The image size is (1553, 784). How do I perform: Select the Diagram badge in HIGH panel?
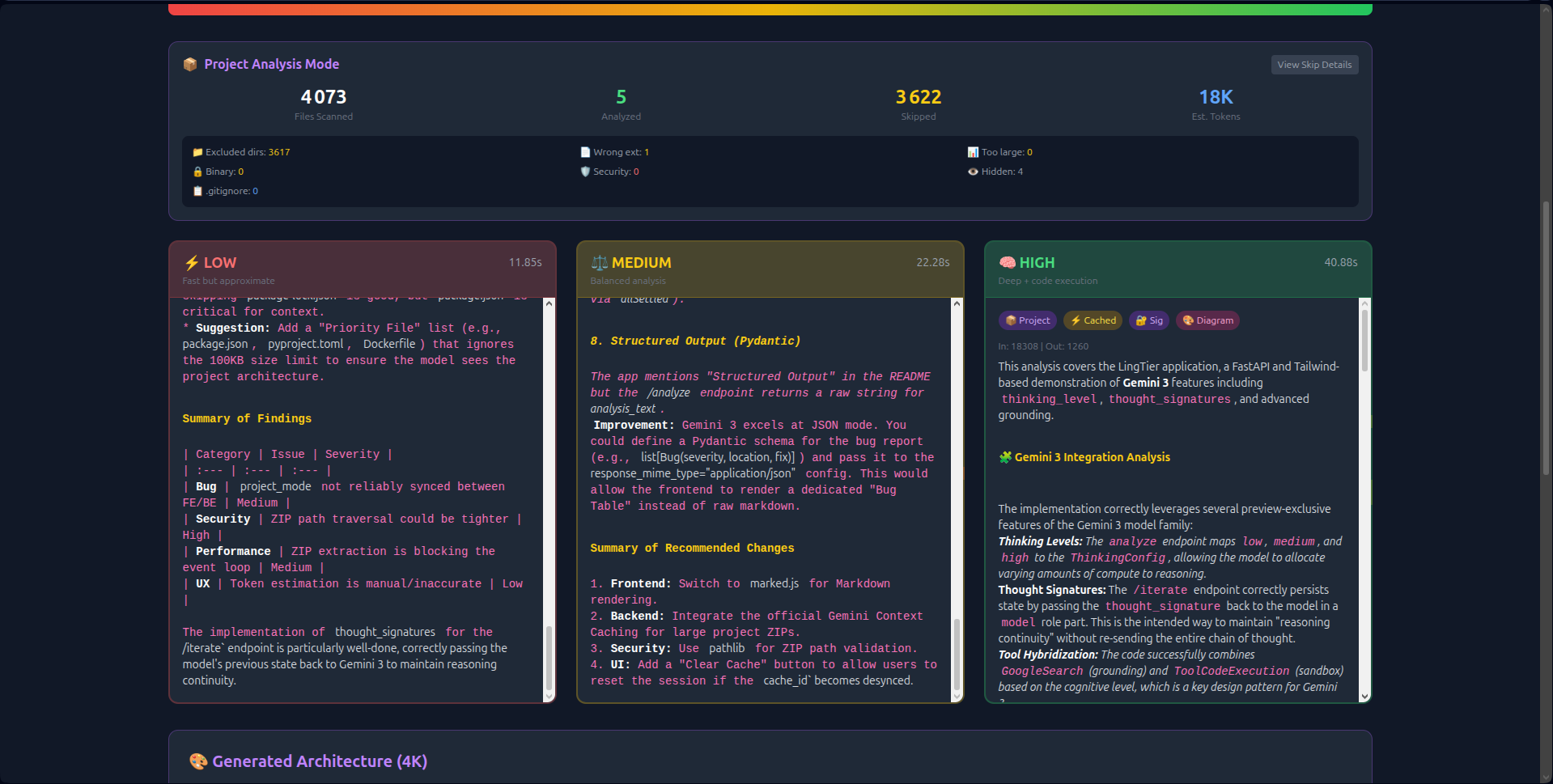coord(1207,320)
